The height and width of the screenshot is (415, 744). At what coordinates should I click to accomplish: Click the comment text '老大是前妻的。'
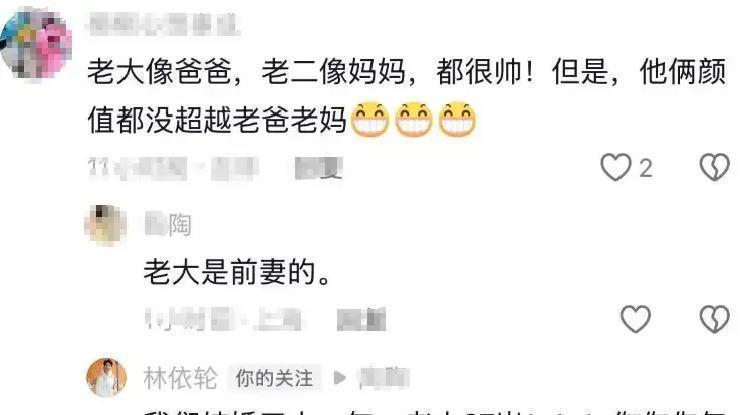(237, 272)
